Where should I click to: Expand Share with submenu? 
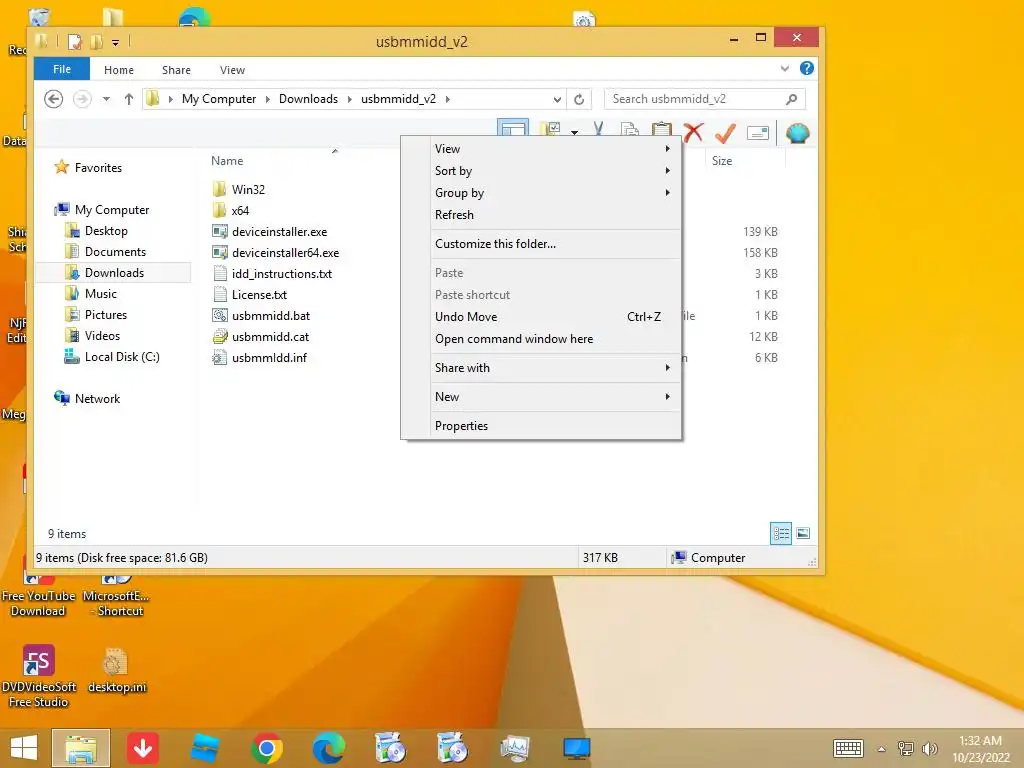point(554,368)
